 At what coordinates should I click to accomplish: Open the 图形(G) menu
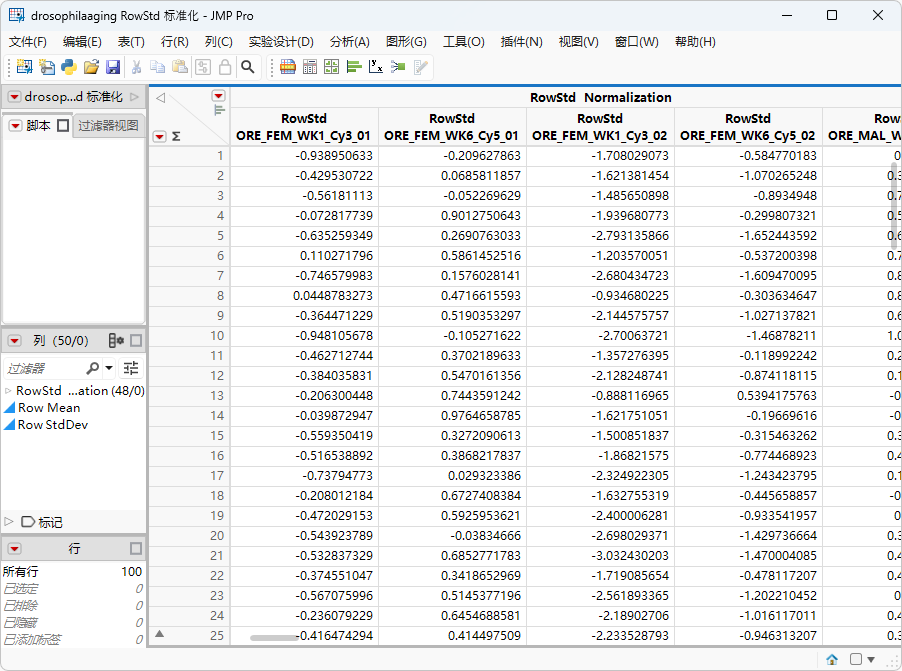point(406,41)
